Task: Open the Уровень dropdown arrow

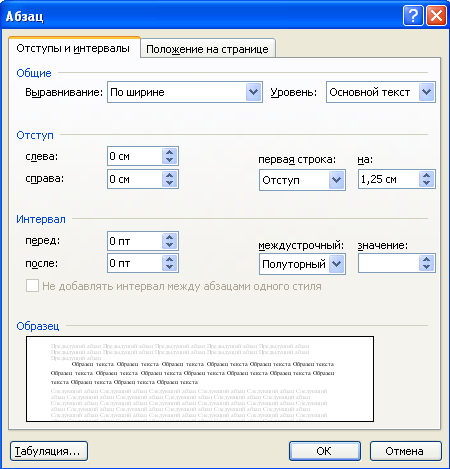Action: pos(427,92)
